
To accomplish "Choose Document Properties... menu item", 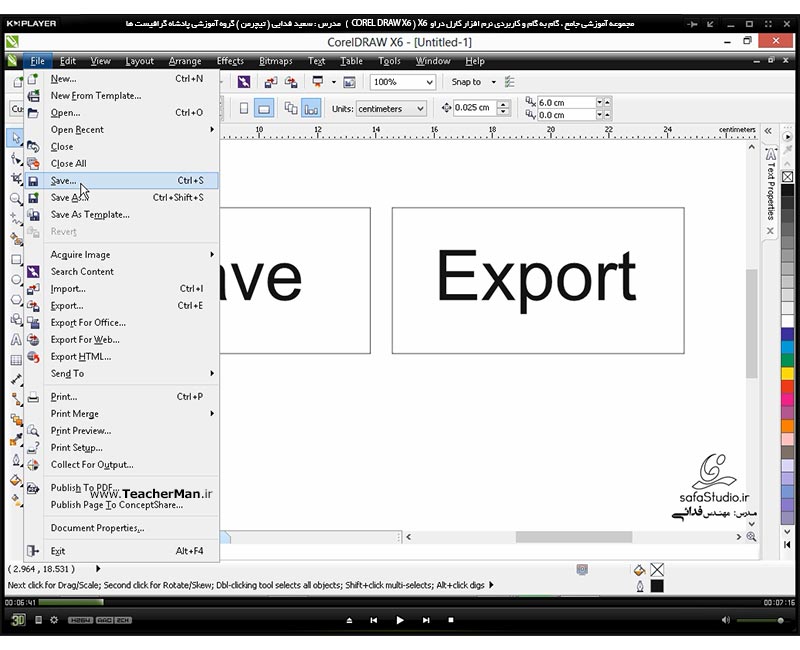I will point(121,528).
